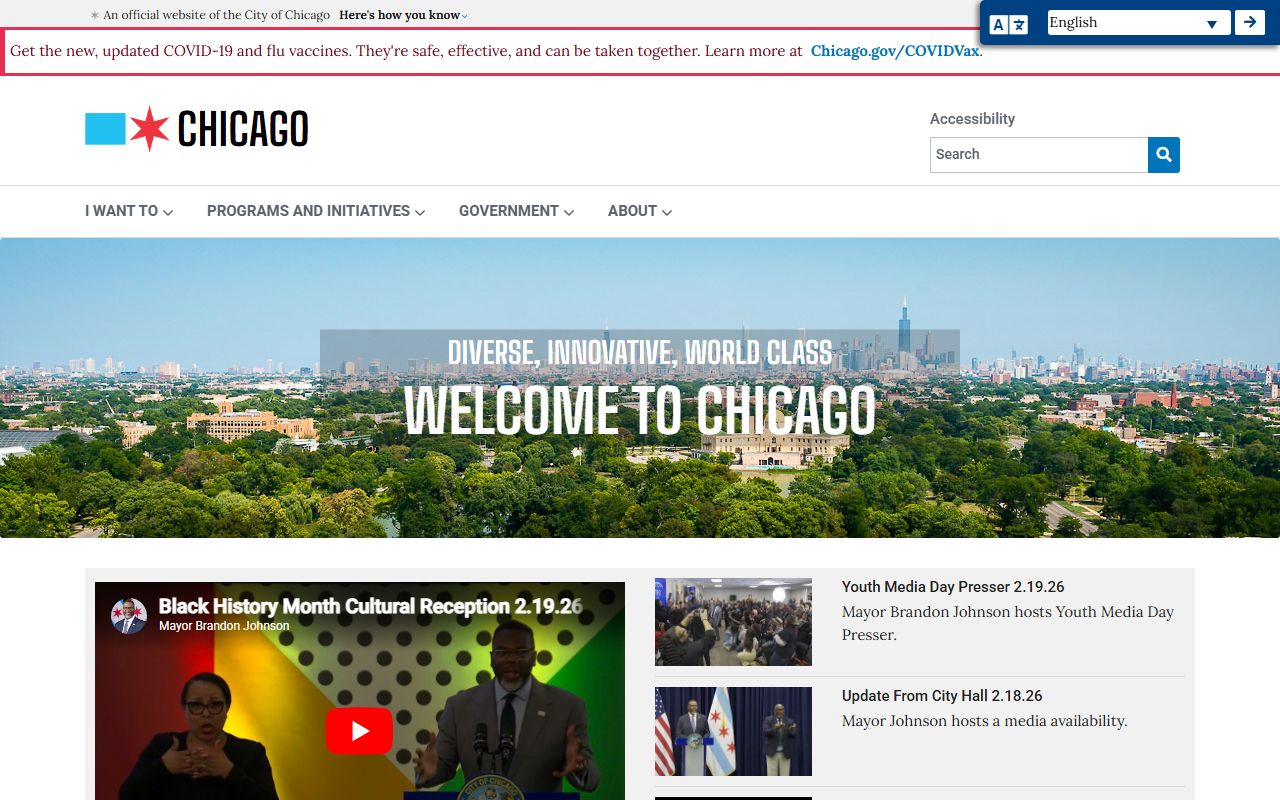
Task: Expand the I WANT TO menu
Action: (129, 211)
